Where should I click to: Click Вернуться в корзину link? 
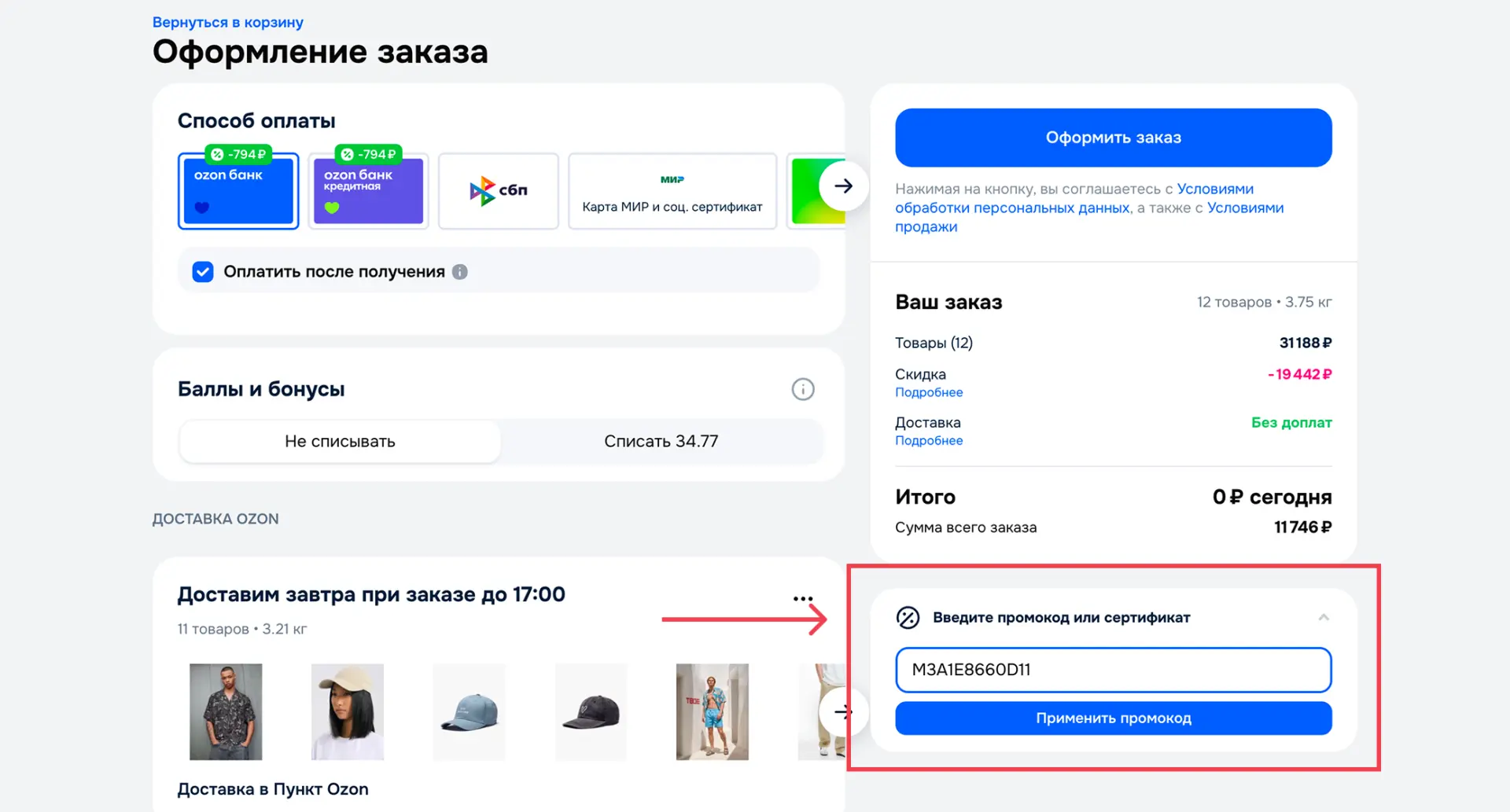pos(227,22)
